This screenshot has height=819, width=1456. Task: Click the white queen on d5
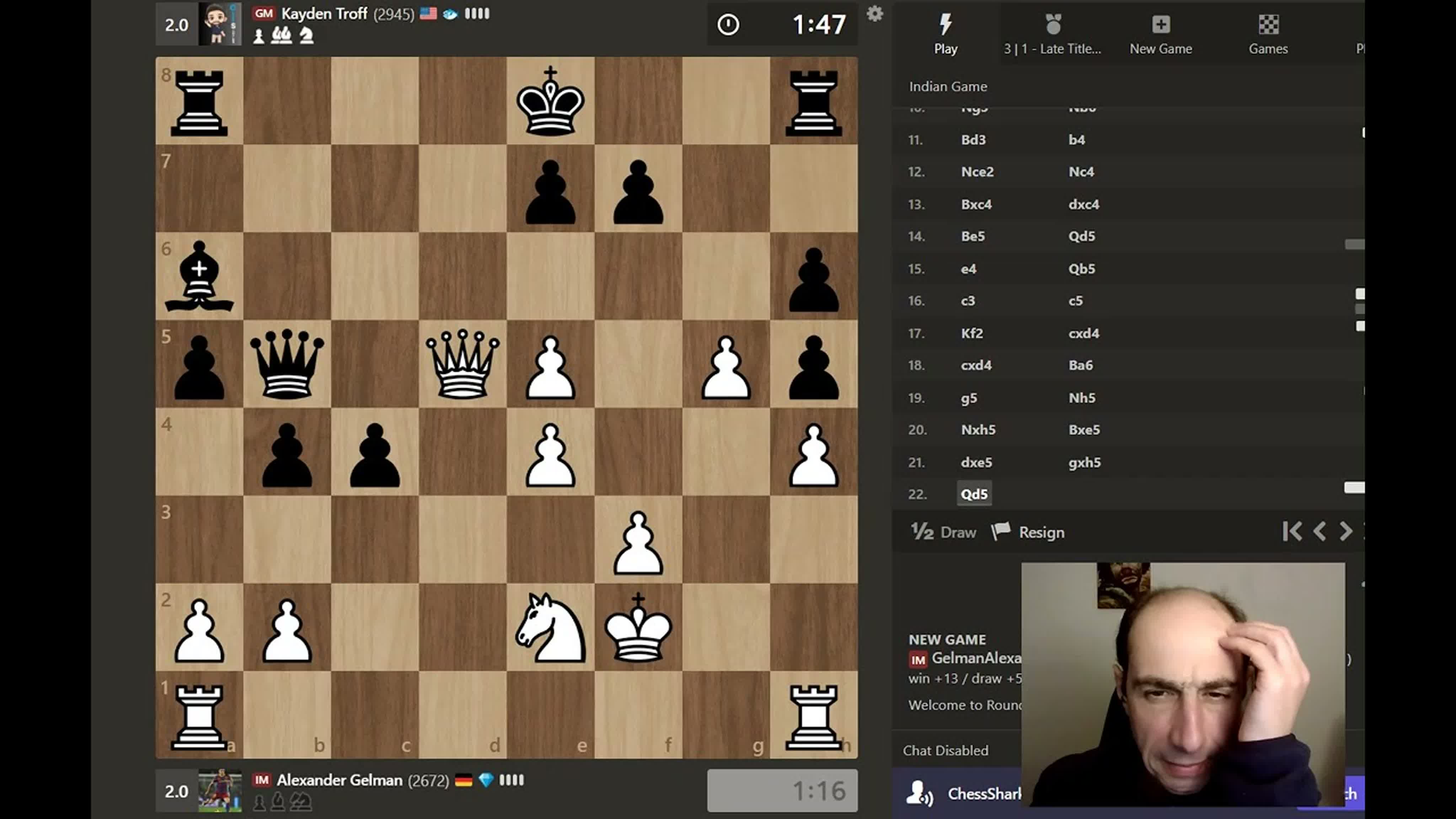[x=462, y=364]
